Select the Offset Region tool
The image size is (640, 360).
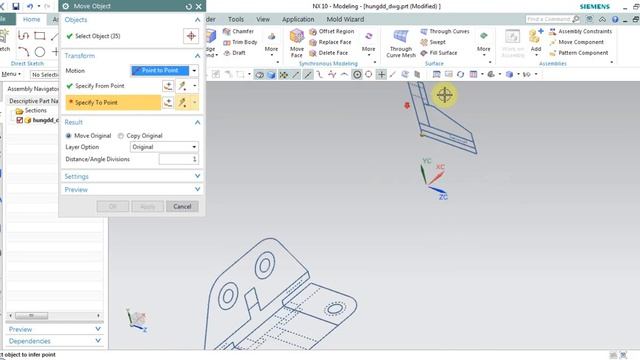pos(331,31)
